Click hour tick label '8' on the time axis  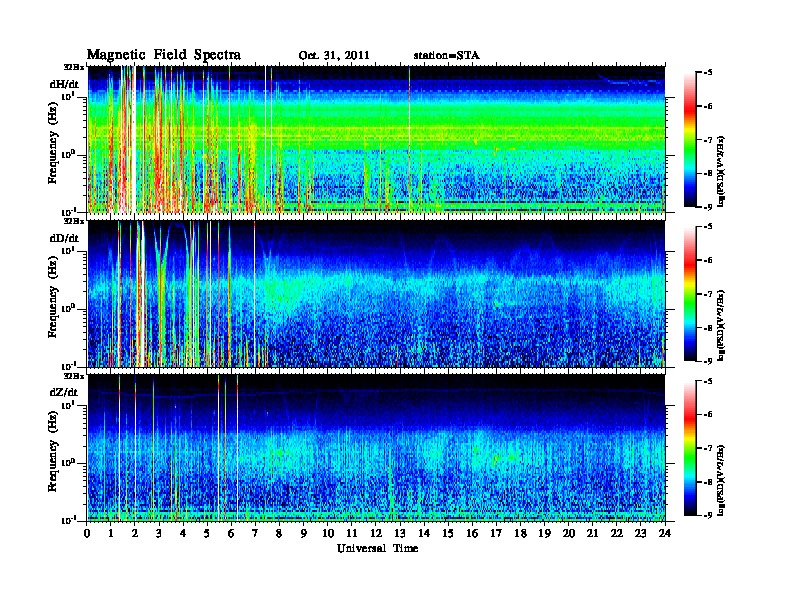tap(280, 533)
